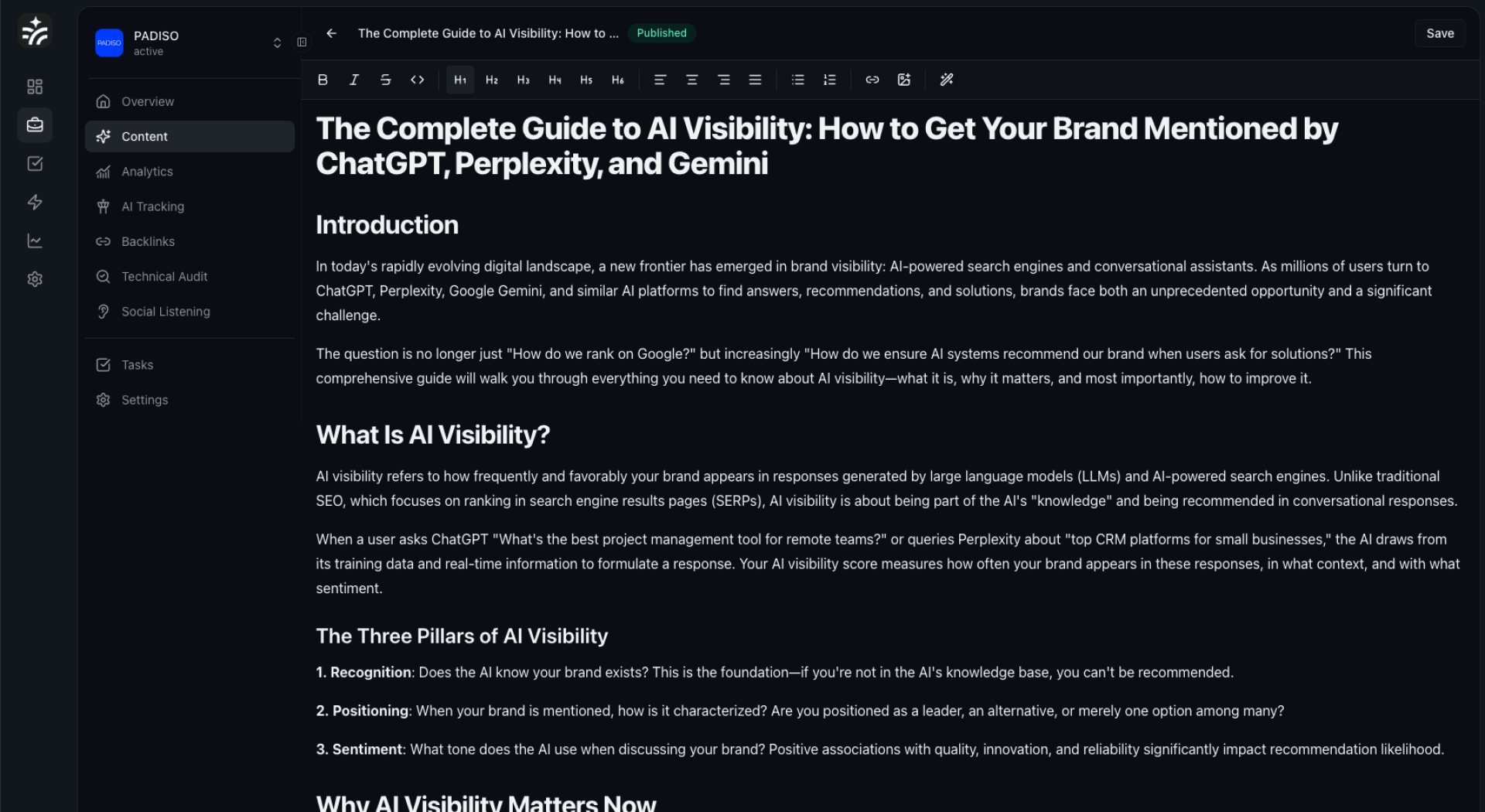Insert a hyperlink
The width and height of the screenshot is (1485, 812).
click(x=872, y=80)
